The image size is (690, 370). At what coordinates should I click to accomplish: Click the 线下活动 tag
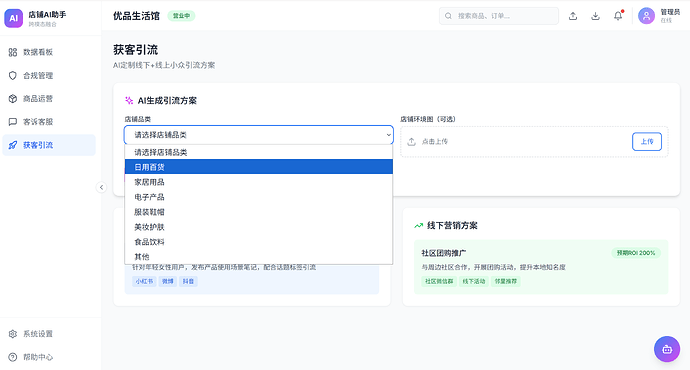point(474,281)
